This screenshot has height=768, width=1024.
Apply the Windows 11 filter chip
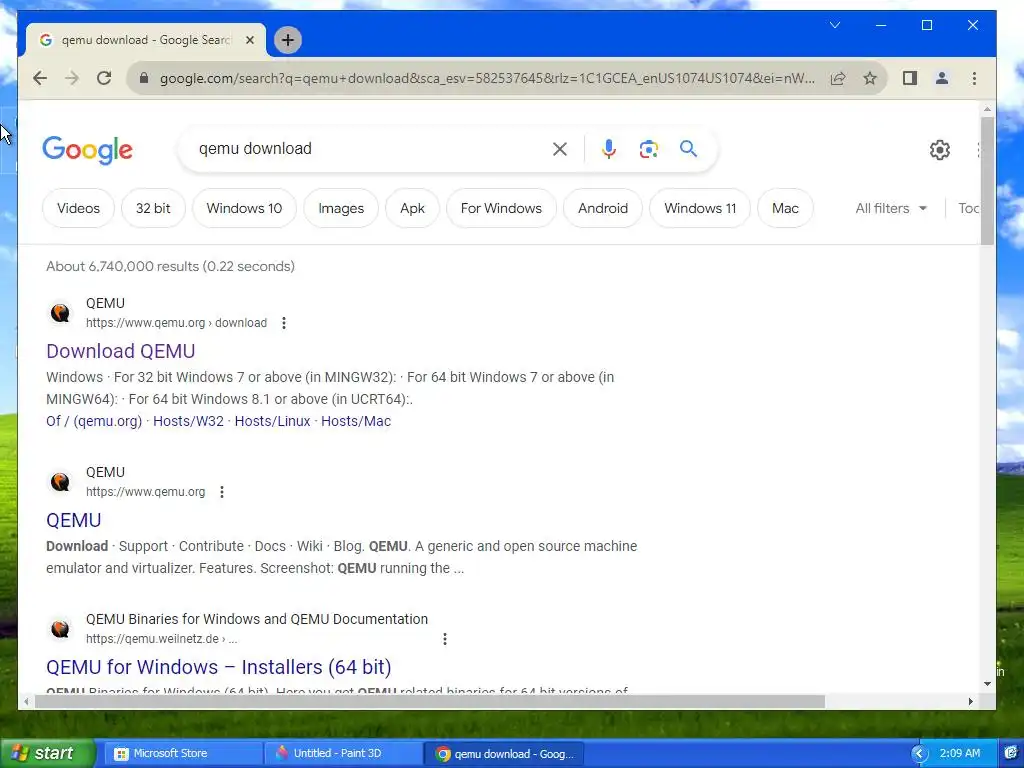tap(700, 208)
